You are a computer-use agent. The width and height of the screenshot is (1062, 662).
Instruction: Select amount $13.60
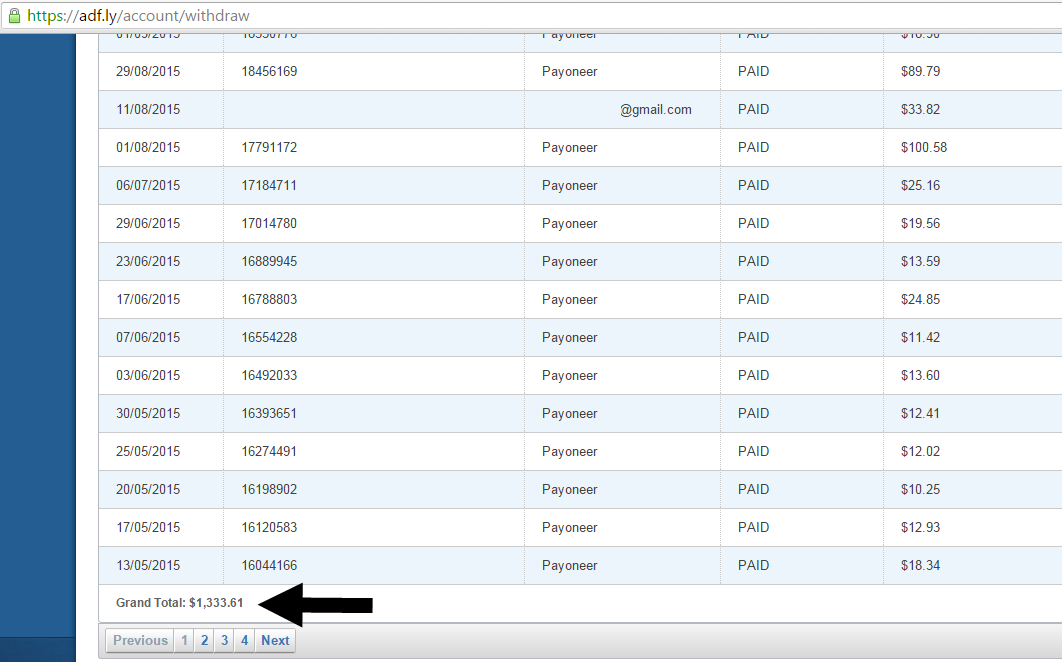(x=920, y=375)
